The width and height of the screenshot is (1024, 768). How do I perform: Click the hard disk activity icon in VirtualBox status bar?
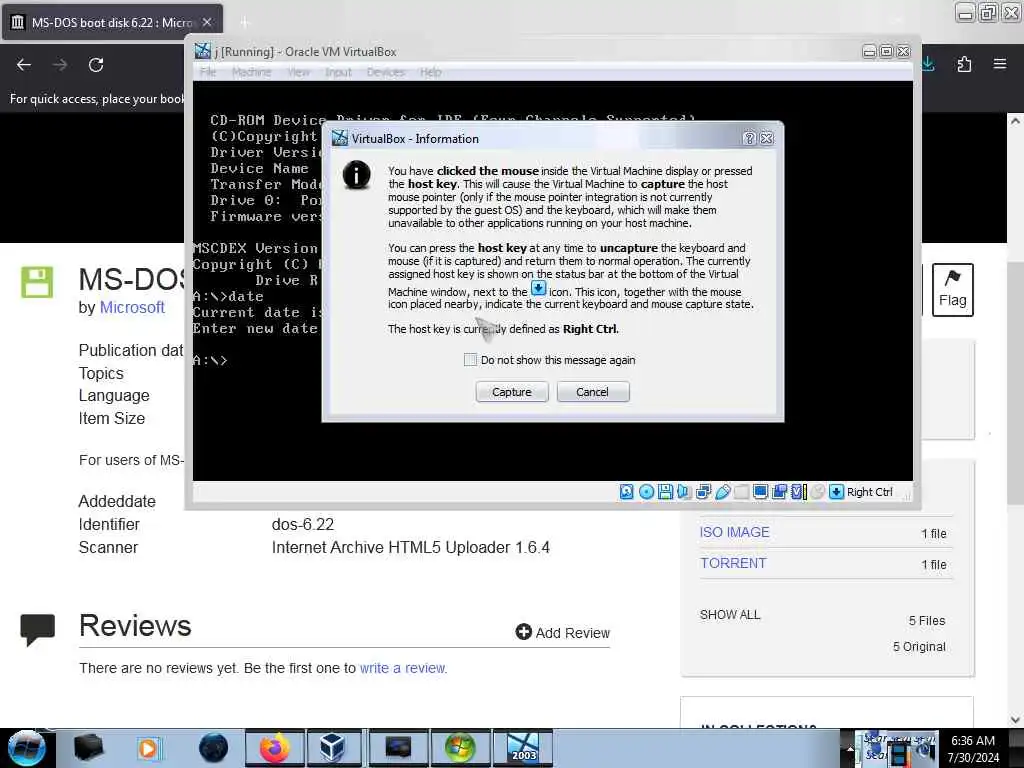626,492
